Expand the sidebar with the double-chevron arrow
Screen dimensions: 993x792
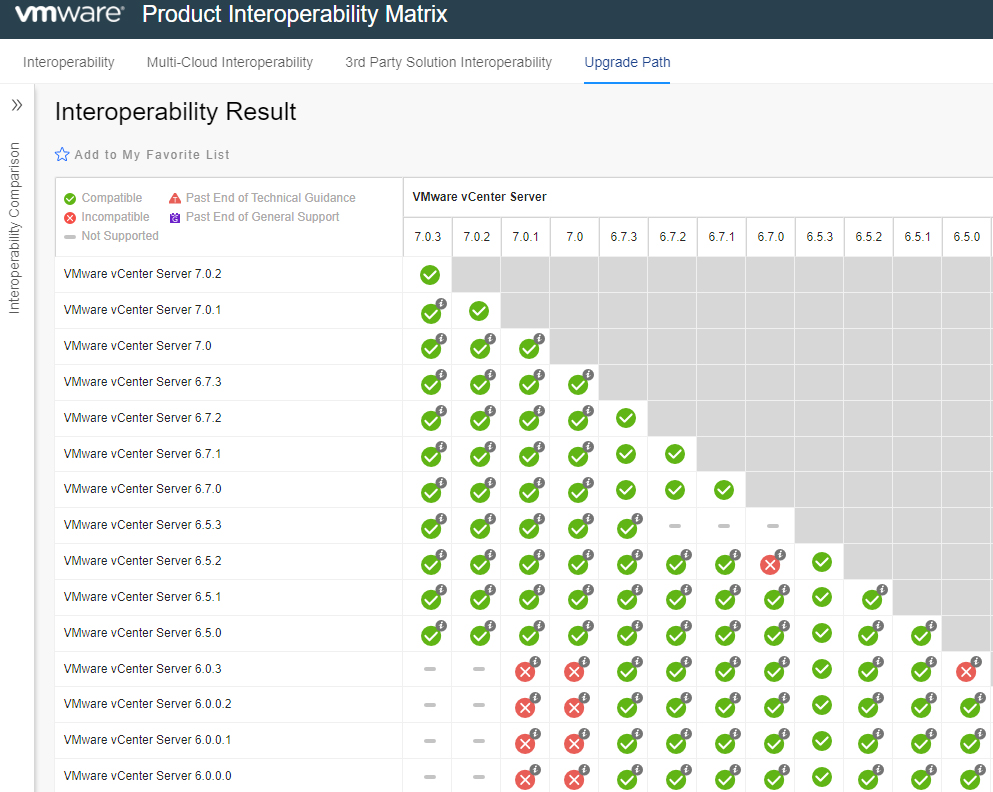(17, 104)
